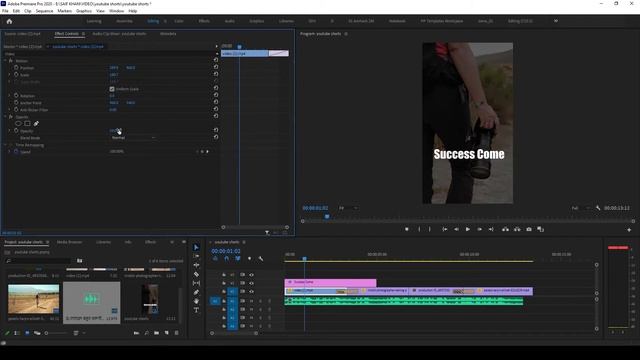Open the Markers menu

pyautogui.click(x=64, y=11)
